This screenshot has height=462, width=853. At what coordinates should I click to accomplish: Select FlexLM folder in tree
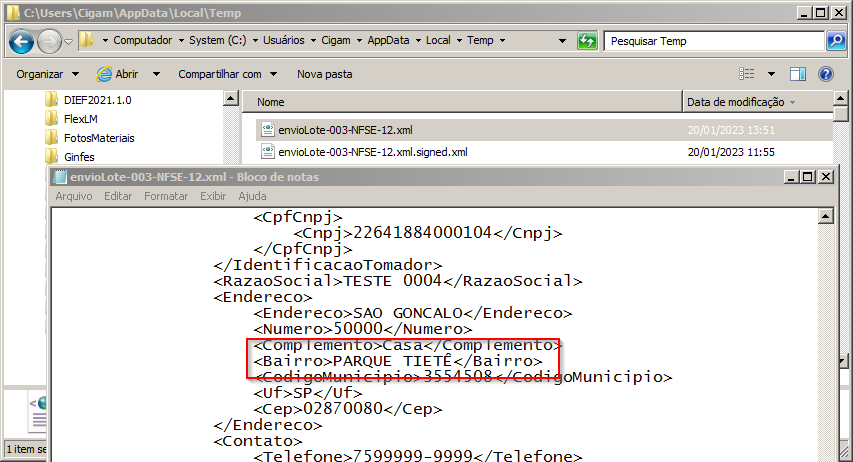(81, 119)
